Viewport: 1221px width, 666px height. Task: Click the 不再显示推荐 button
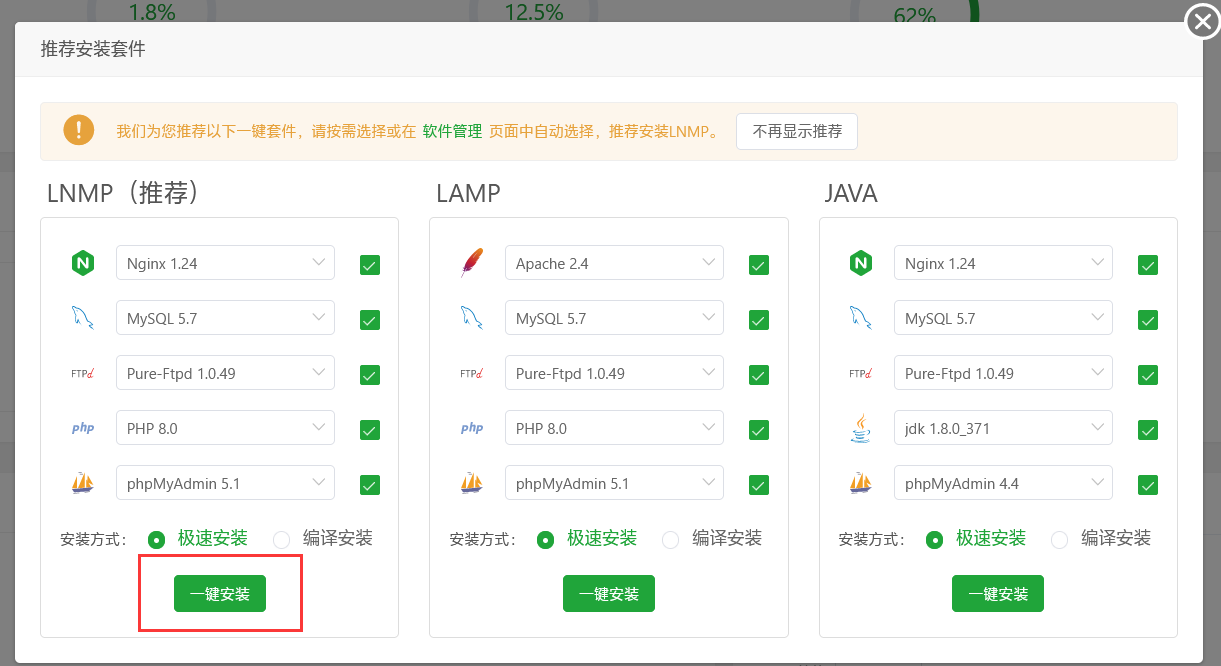(x=797, y=131)
